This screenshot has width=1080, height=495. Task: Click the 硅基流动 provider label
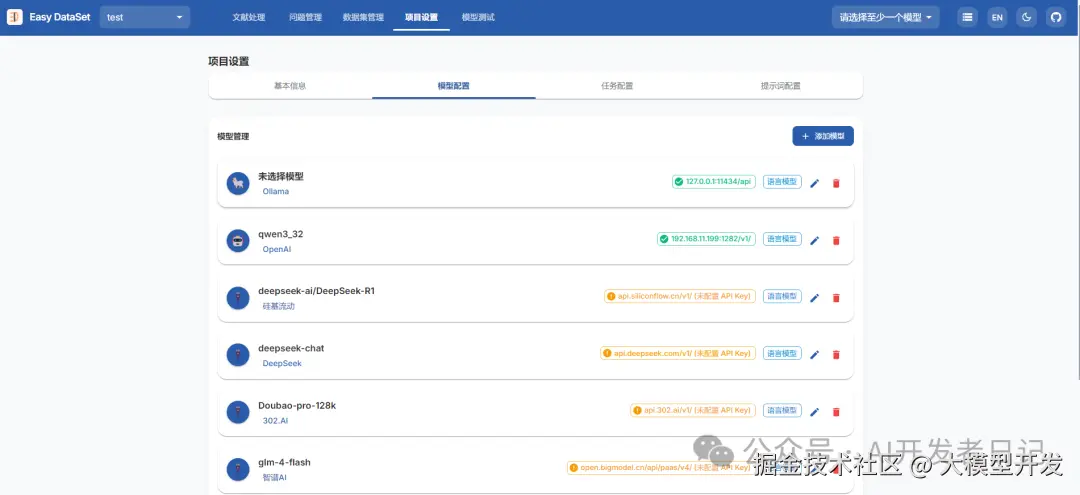point(278,306)
